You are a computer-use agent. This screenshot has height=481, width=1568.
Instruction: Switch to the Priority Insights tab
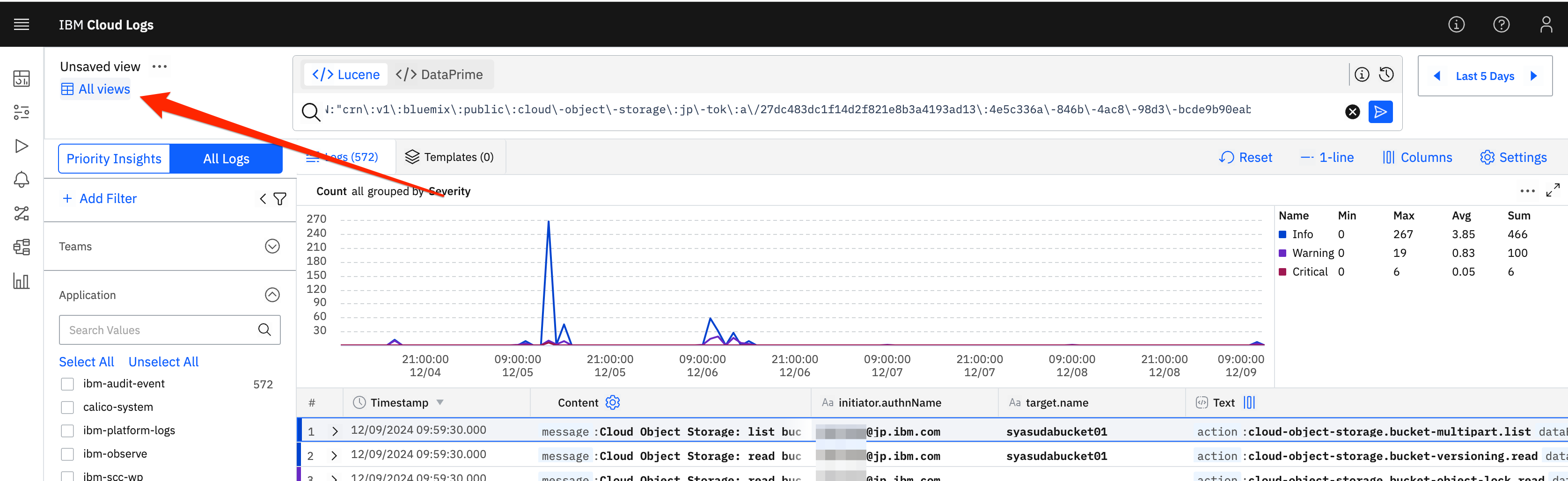click(113, 158)
